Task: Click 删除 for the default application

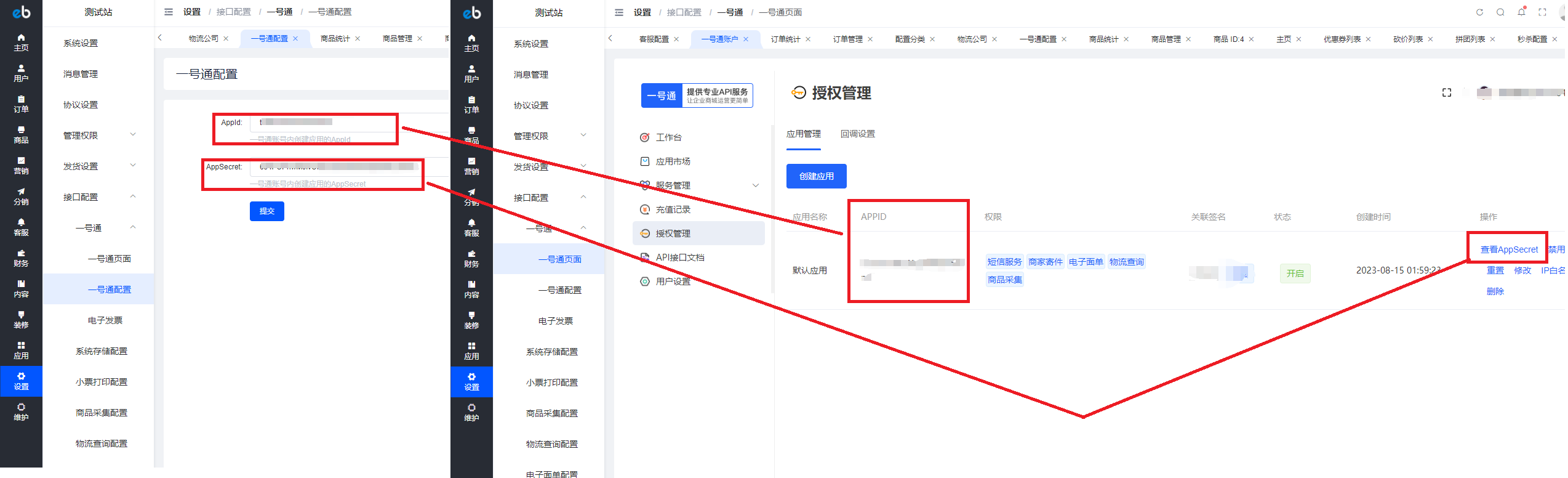Action: click(x=1495, y=291)
